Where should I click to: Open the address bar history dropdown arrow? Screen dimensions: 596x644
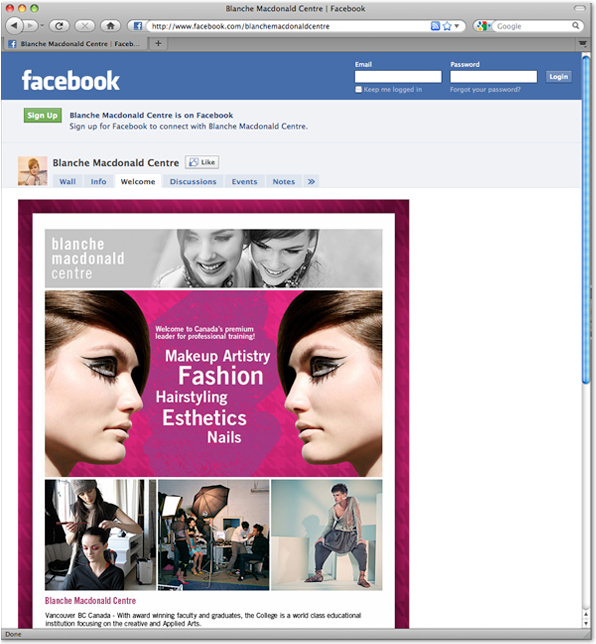(x=456, y=26)
